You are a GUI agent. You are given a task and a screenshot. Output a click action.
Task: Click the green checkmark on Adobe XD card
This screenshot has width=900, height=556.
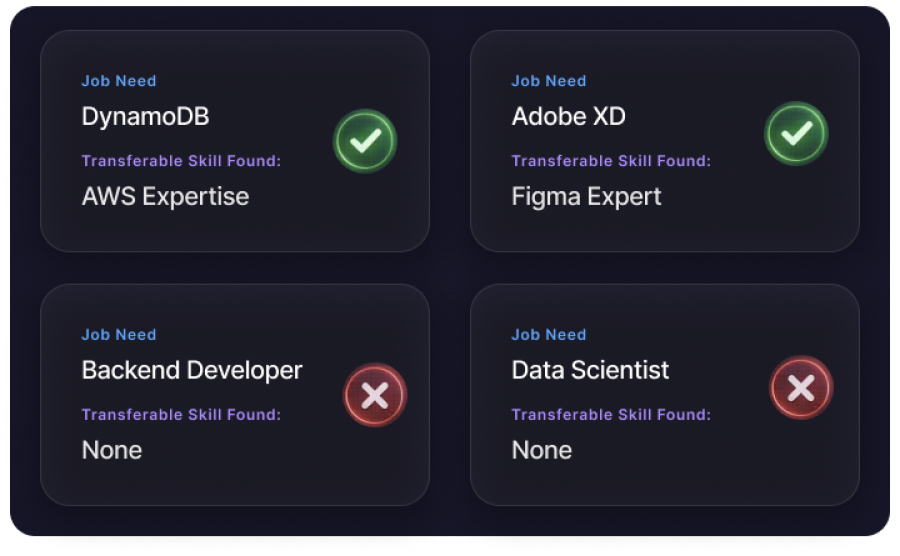click(x=796, y=135)
